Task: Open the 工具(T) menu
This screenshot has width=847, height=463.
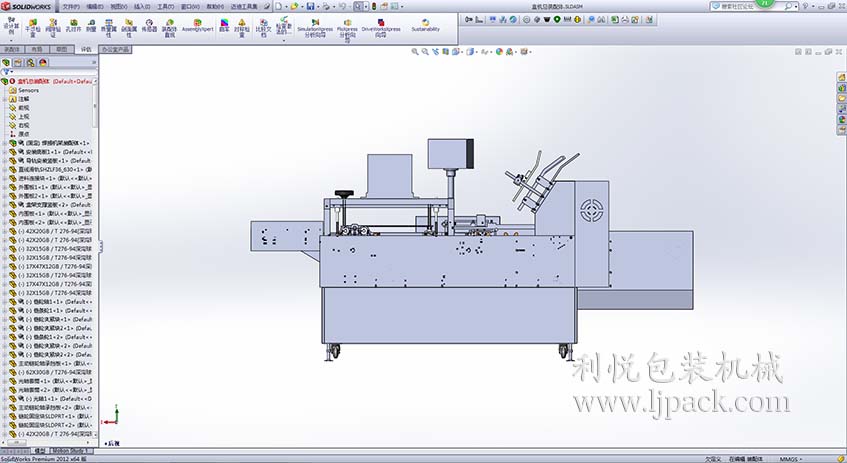Action: (165, 6)
